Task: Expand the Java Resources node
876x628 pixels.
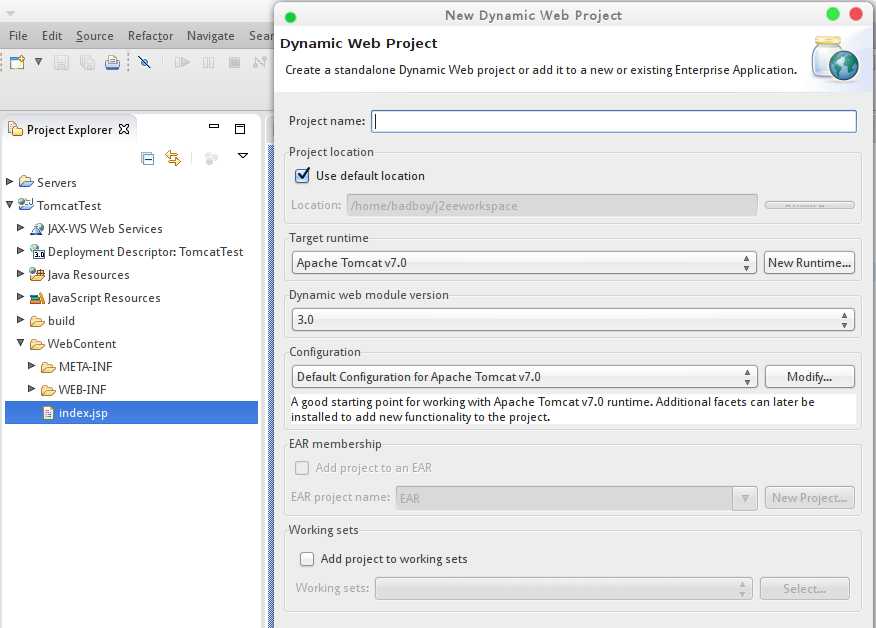Action: tap(21, 273)
